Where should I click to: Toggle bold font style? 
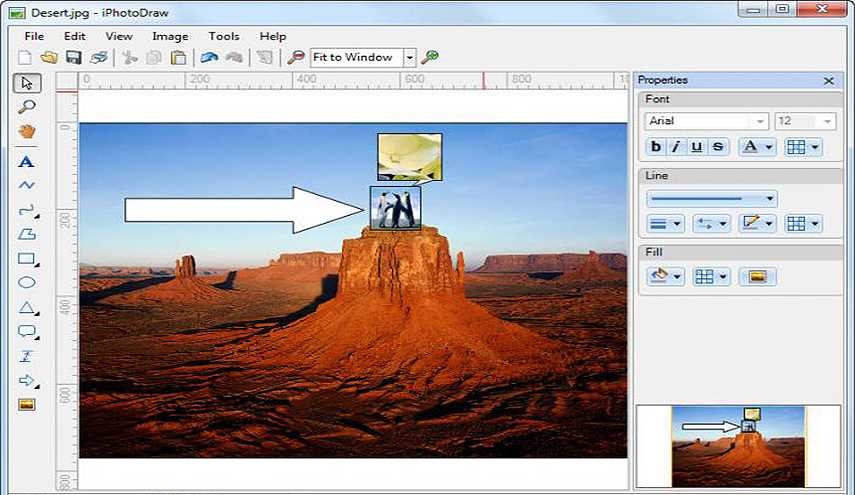pos(656,147)
